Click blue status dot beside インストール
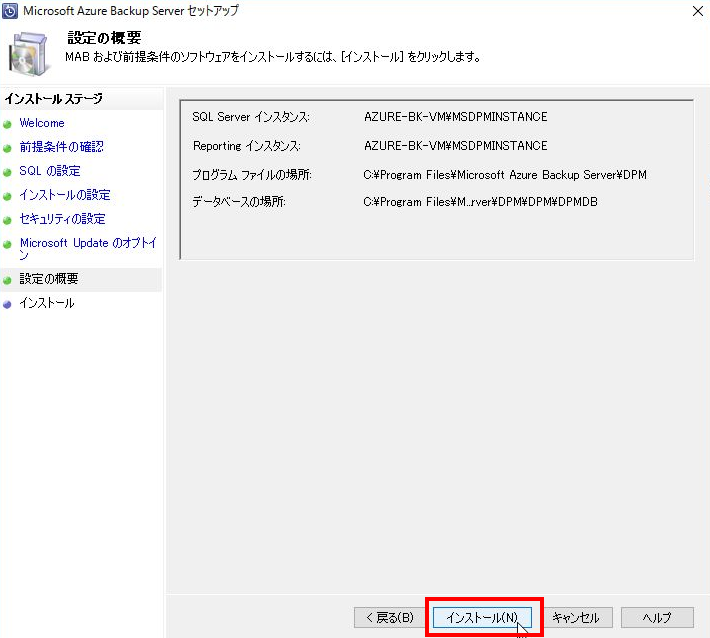 pyautogui.click(x=7, y=304)
